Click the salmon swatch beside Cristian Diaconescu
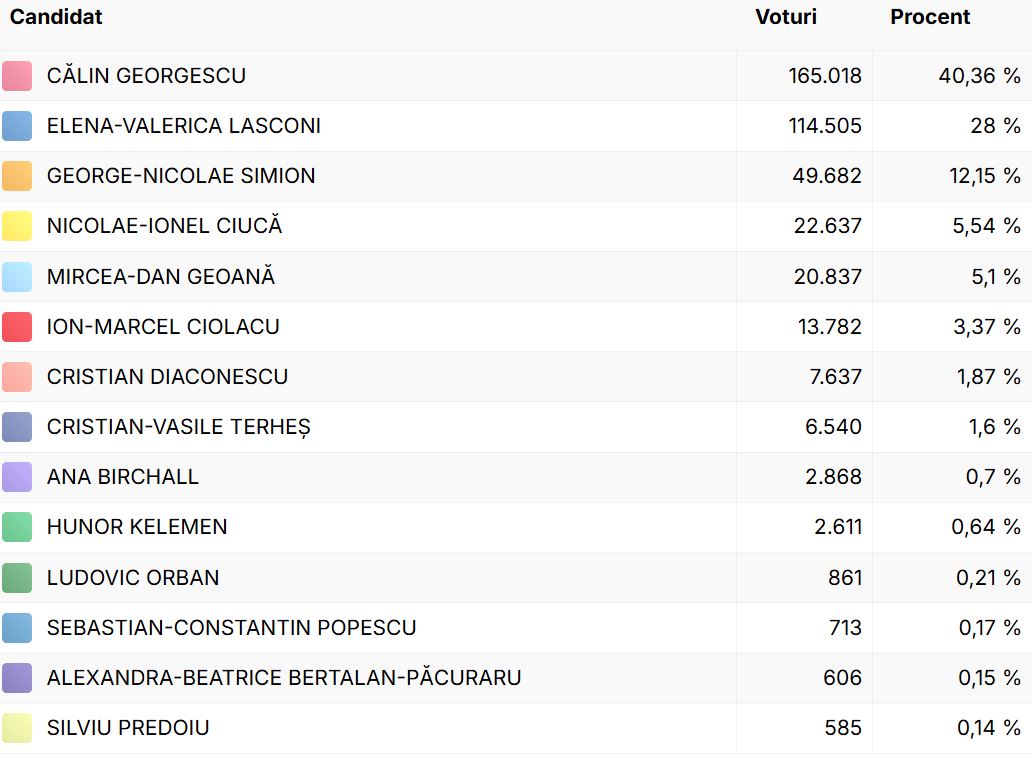 (x=17, y=377)
